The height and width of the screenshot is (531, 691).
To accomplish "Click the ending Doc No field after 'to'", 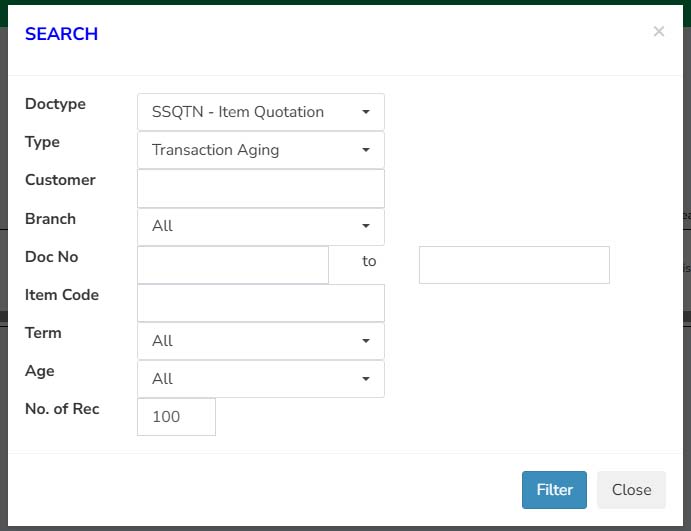I will pyautogui.click(x=514, y=265).
